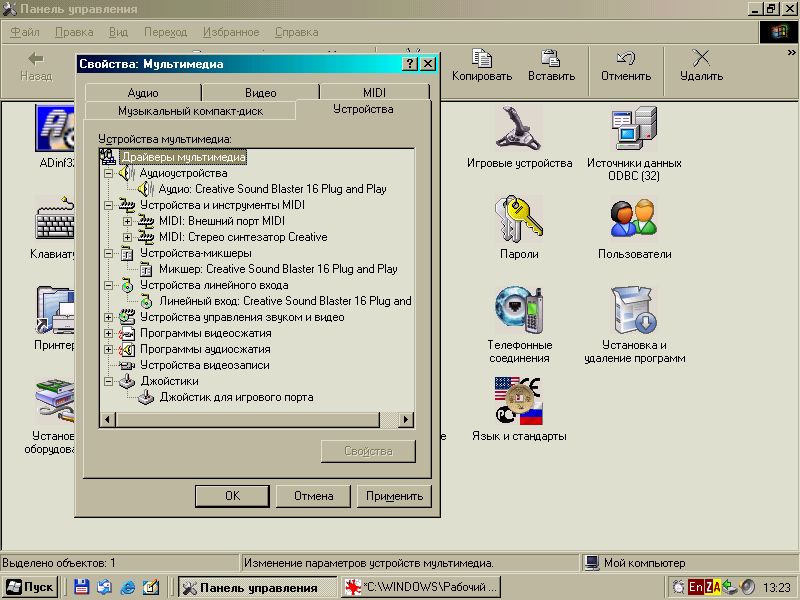Screen dimensions: 800x600
Task: Open the Установка оборудования icon
Action: pos(55,401)
